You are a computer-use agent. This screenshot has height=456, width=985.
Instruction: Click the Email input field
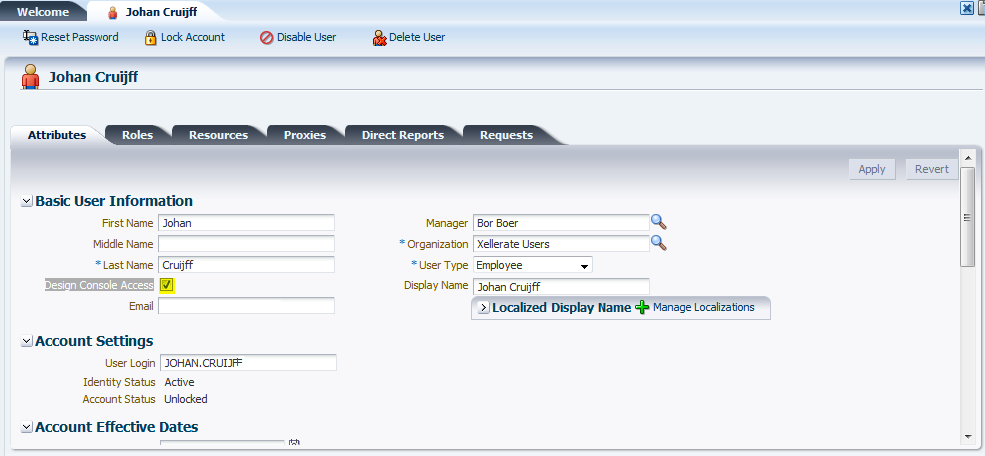click(x=246, y=306)
